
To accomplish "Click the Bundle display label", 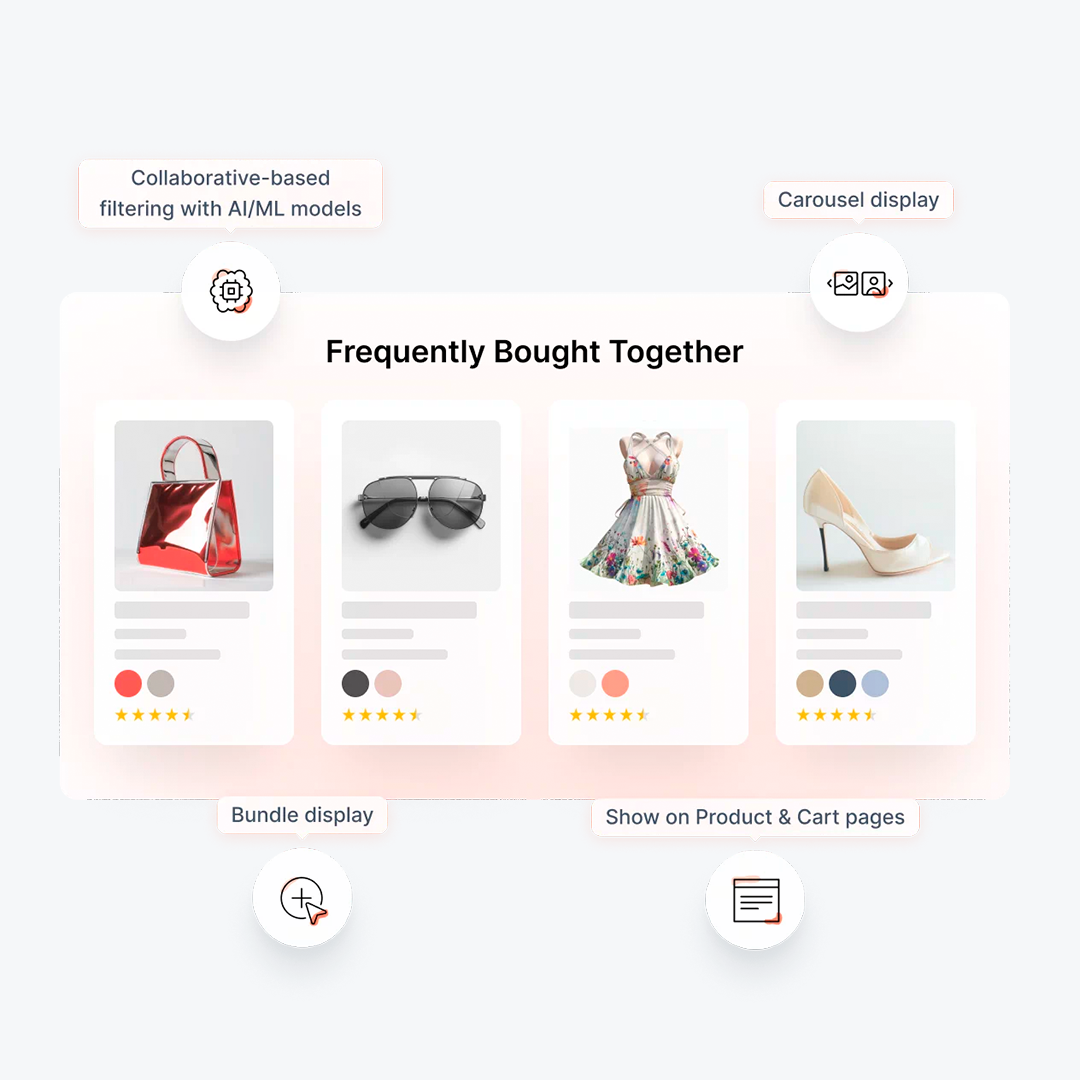I will click(x=302, y=815).
